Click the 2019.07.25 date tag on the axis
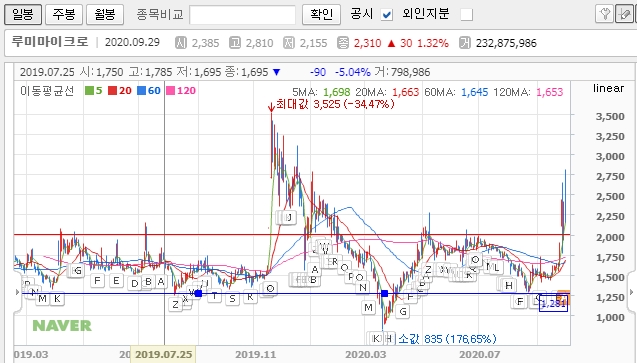637x363 pixels. tap(163, 354)
